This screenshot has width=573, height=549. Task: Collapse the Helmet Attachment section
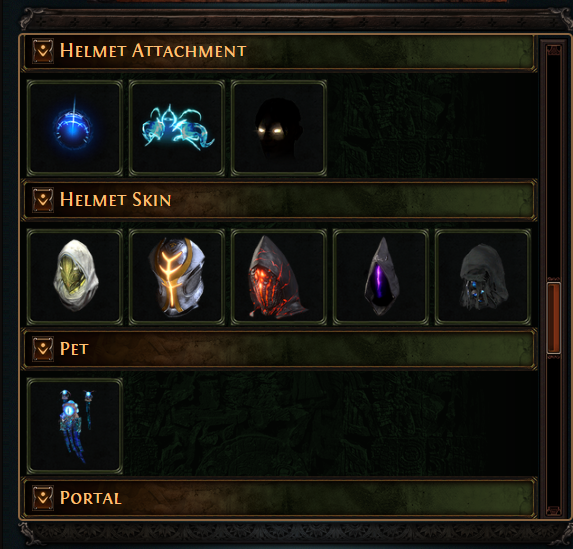tap(43, 51)
